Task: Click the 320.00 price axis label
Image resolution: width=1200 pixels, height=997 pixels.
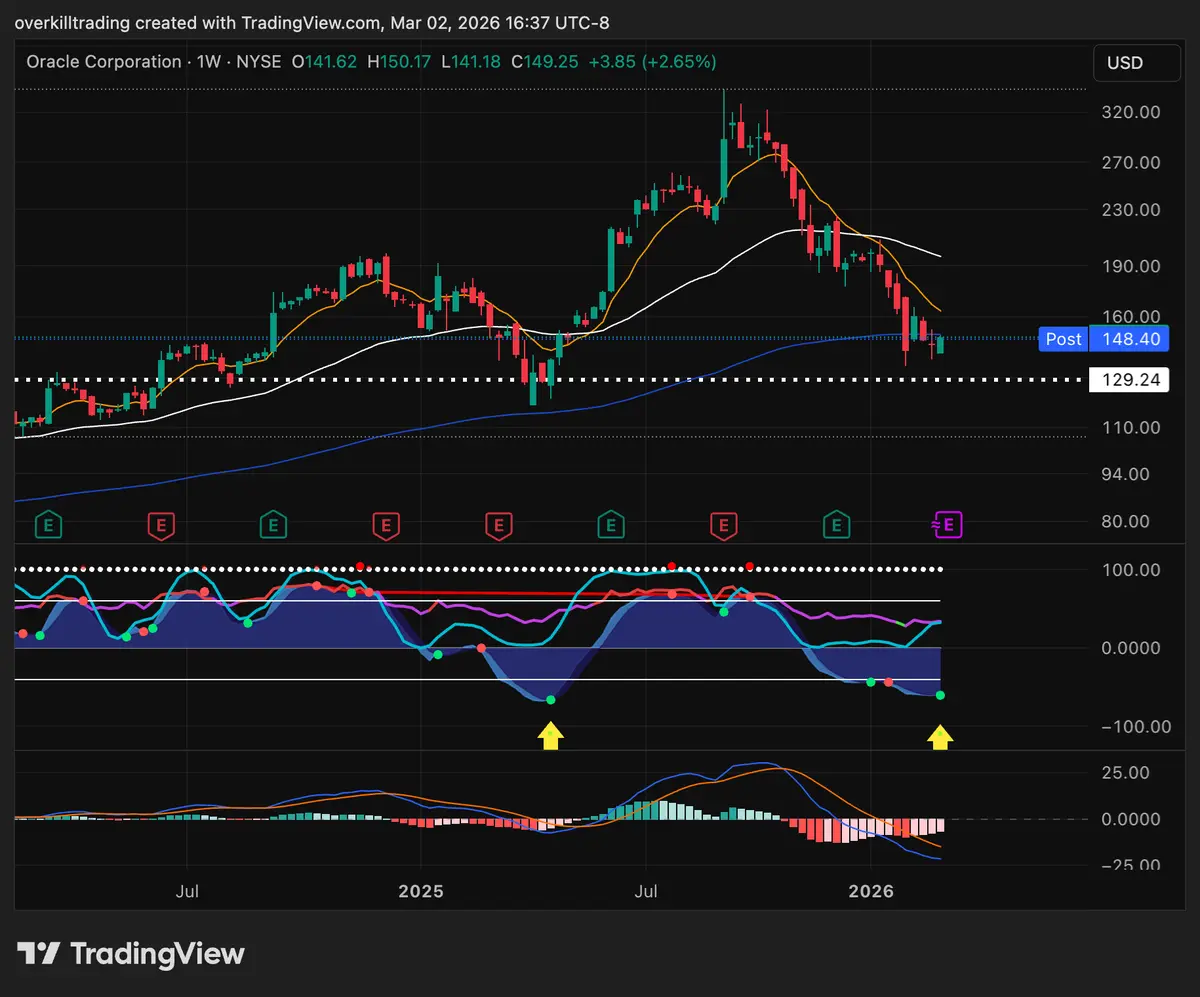Action: (x=1130, y=113)
